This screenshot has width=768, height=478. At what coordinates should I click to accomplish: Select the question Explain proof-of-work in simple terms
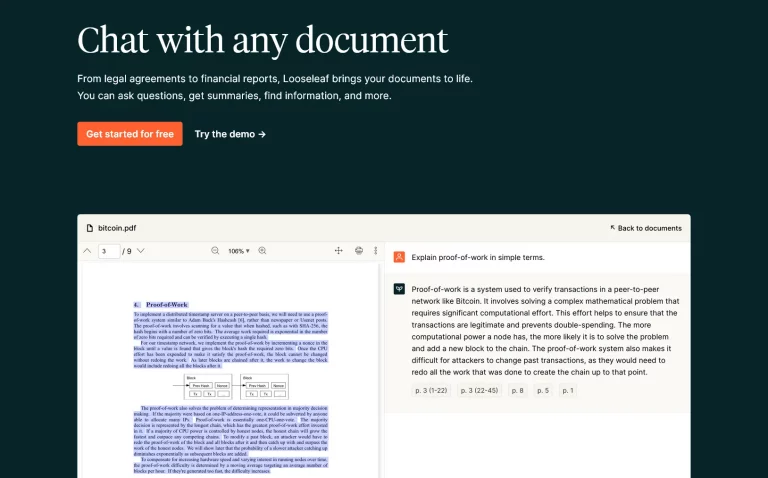pos(478,258)
